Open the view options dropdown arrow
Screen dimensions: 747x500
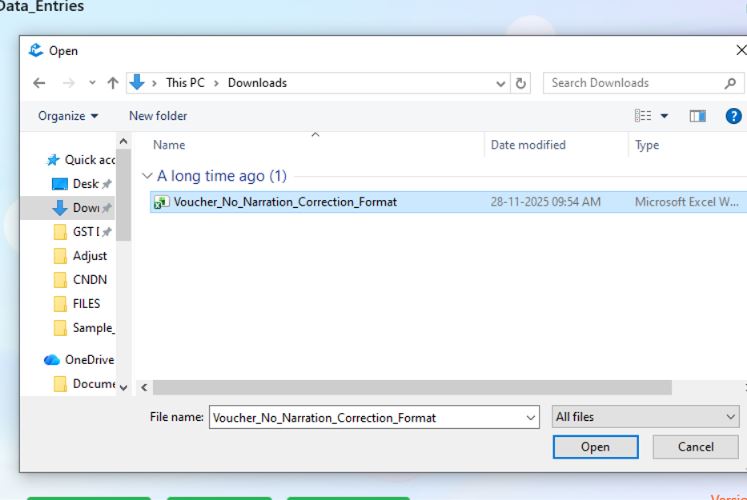[x=664, y=116]
